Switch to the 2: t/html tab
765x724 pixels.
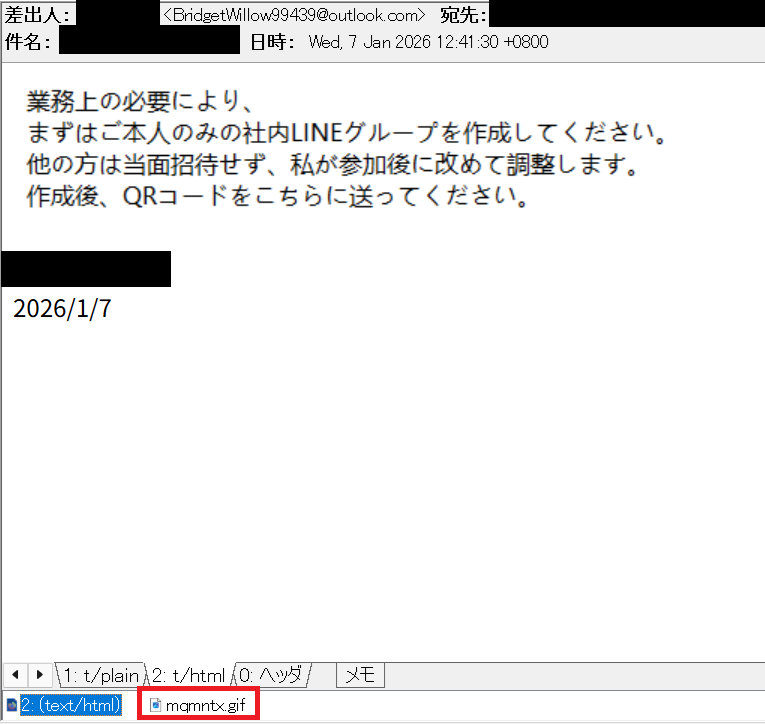click(189, 675)
